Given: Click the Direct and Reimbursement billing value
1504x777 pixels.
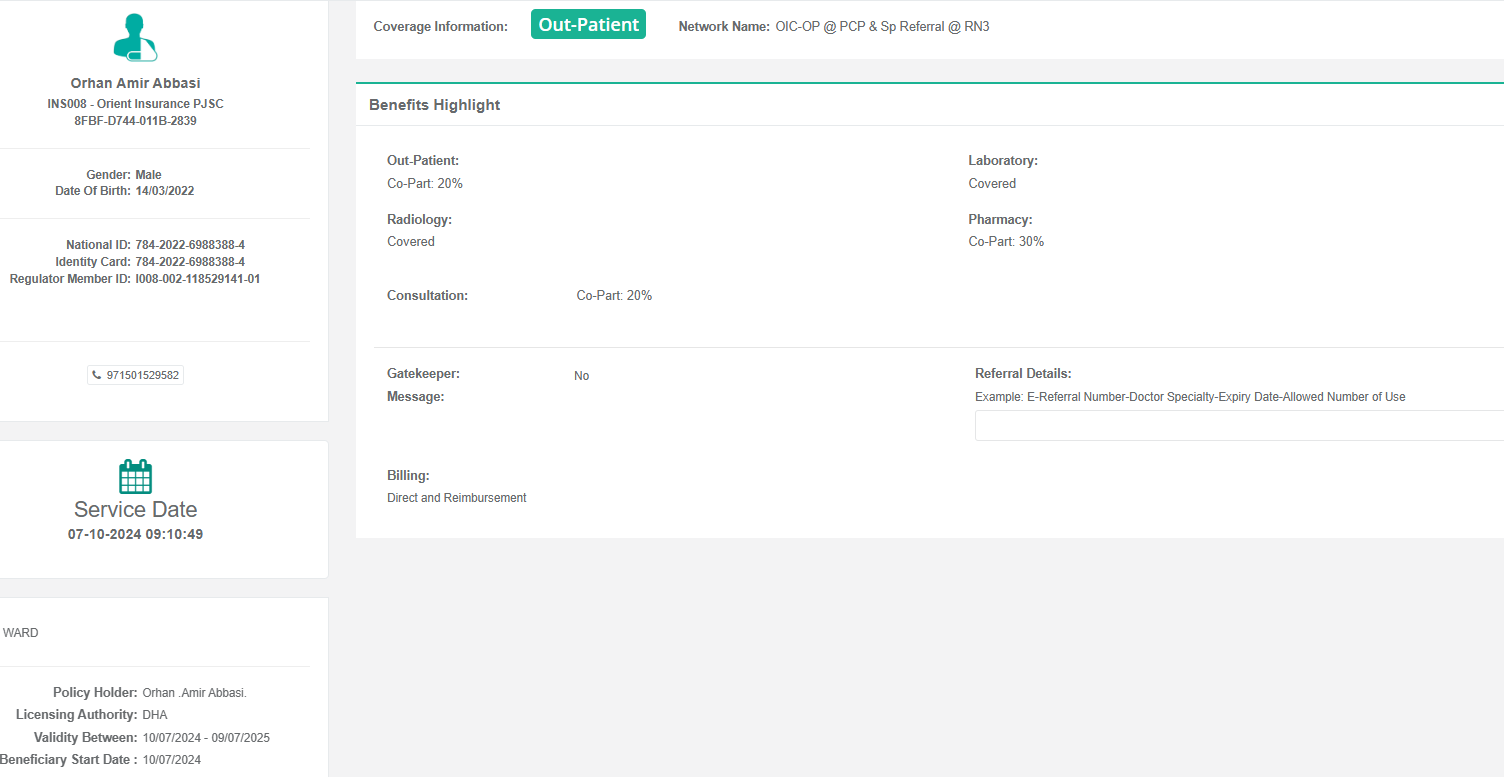Looking at the screenshot, I should click(457, 498).
